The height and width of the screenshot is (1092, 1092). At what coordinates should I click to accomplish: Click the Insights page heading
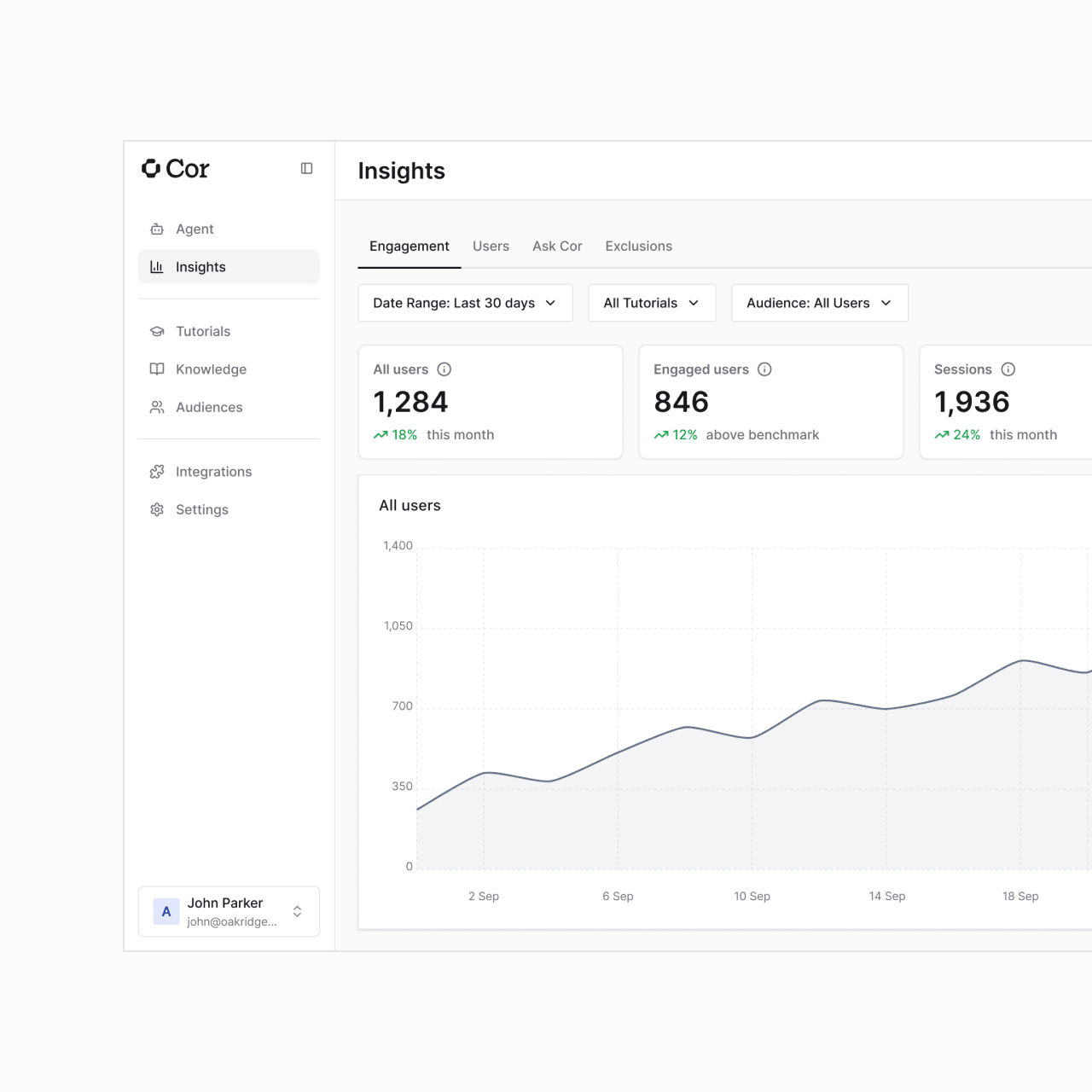[402, 171]
